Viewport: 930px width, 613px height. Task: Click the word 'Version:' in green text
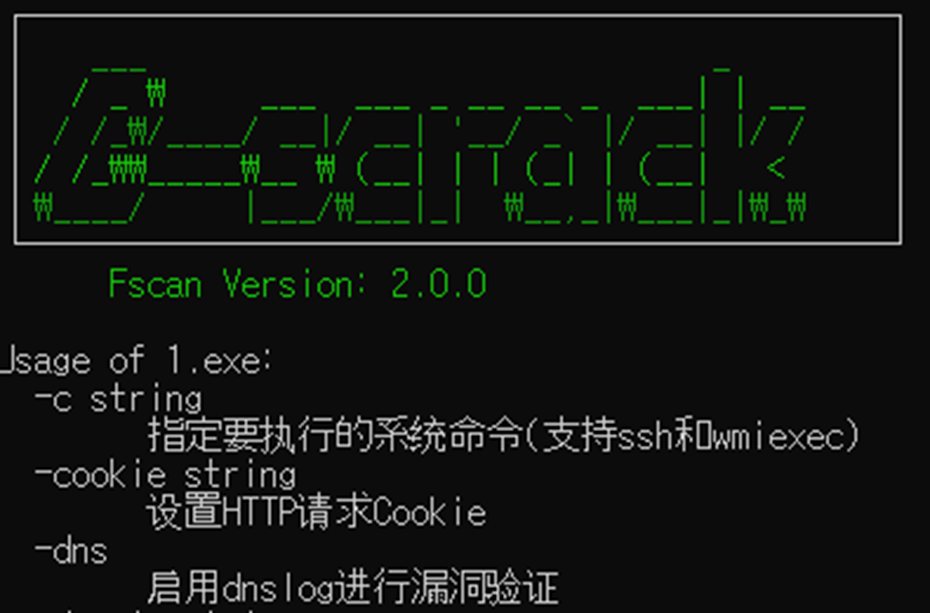[x=296, y=283]
